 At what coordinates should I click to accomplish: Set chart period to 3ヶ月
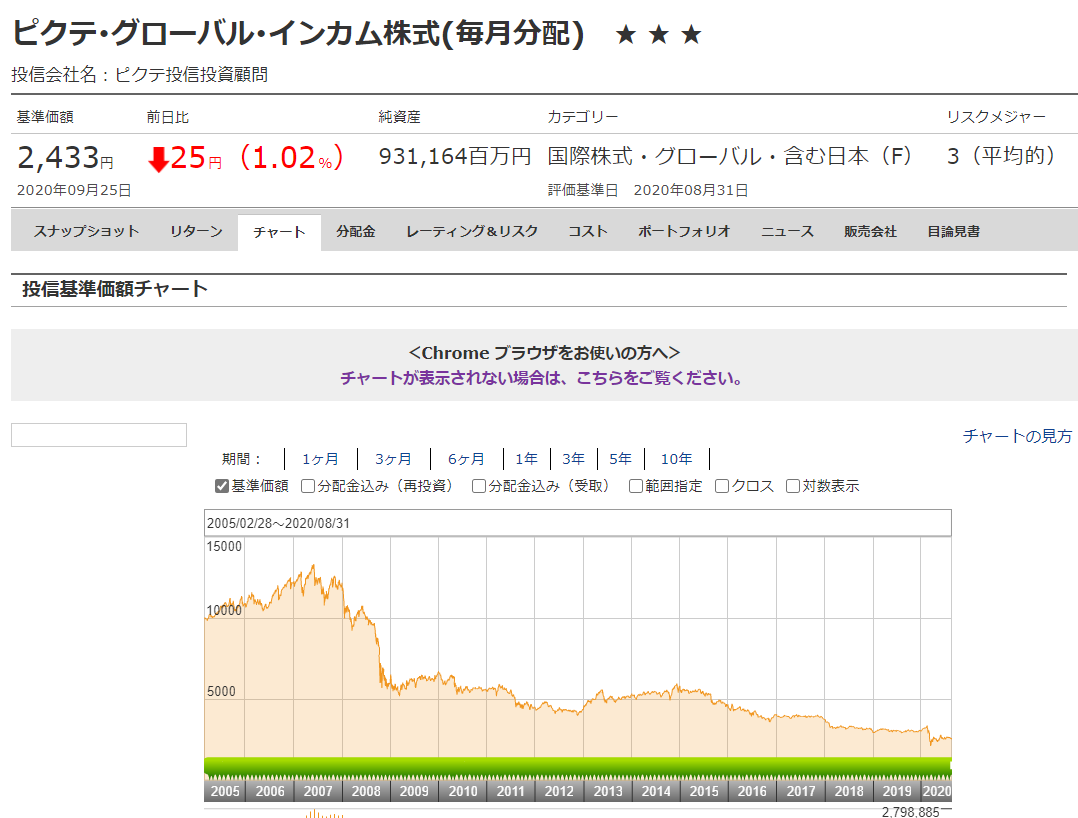pyautogui.click(x=393, y=458)
